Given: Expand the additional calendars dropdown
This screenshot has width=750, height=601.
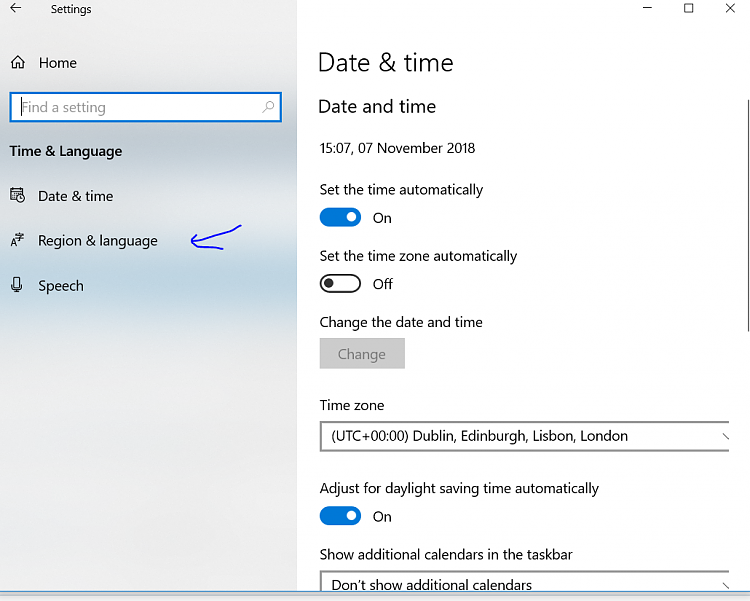Looking at the screenshot, I should (x=524, y=581).
